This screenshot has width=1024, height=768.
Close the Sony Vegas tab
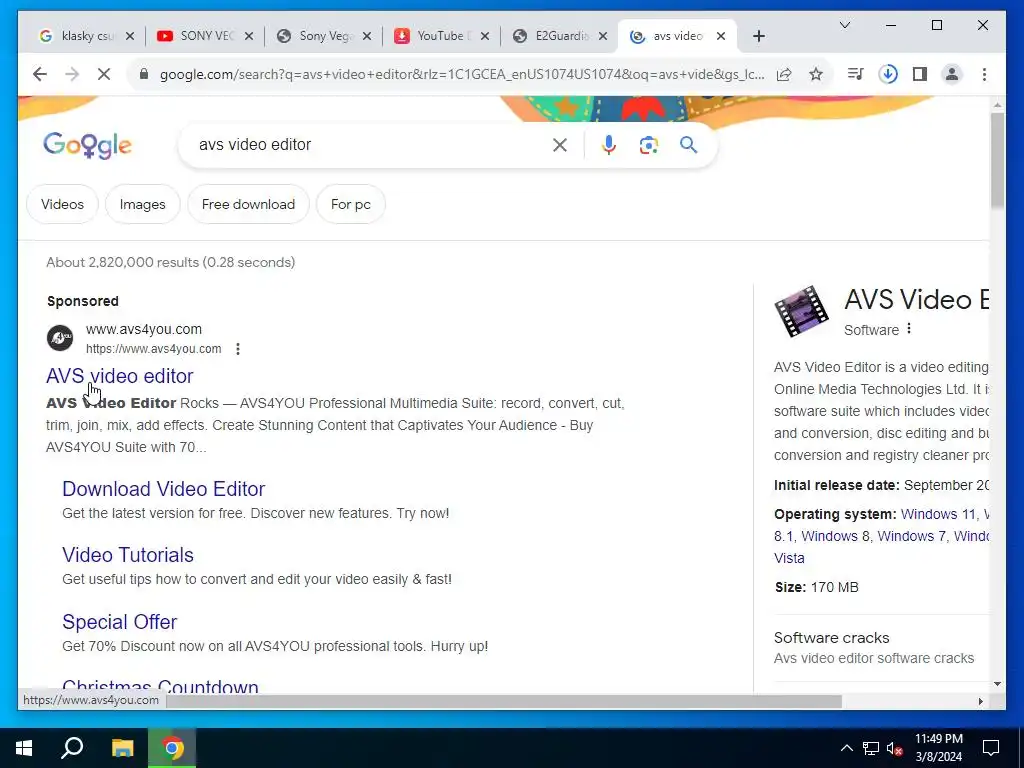pyautogui.click(x=367, y=36)
